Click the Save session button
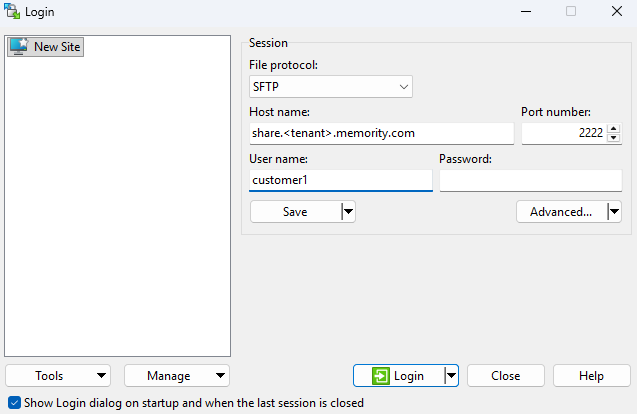This screenshot has height=414, width=637. (295, 211)
